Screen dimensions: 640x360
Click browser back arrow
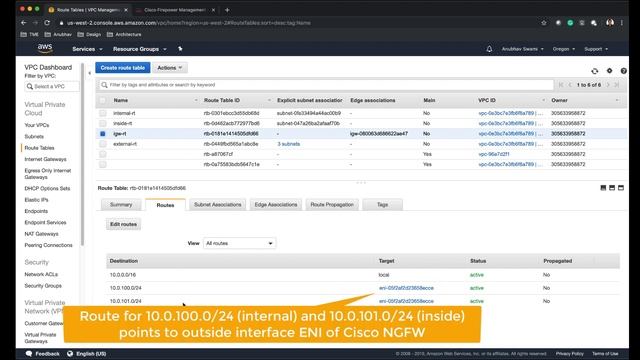click(x=24, y=23)
